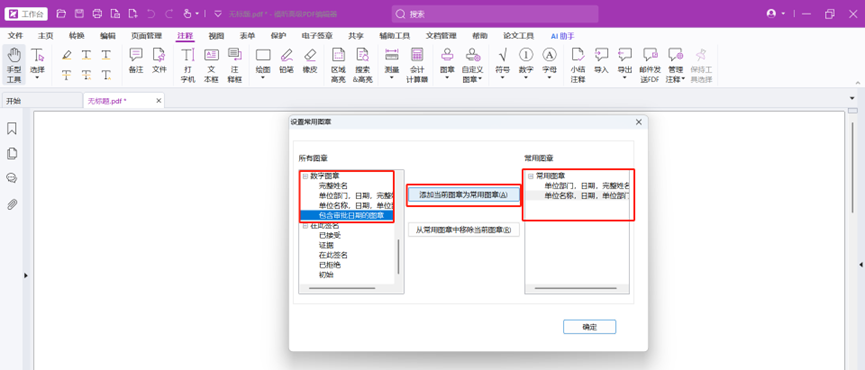Open the AI 助手 tab
The height and width of the screenshot is (370, 865).
pyautogui.click(x=562, y=36)
